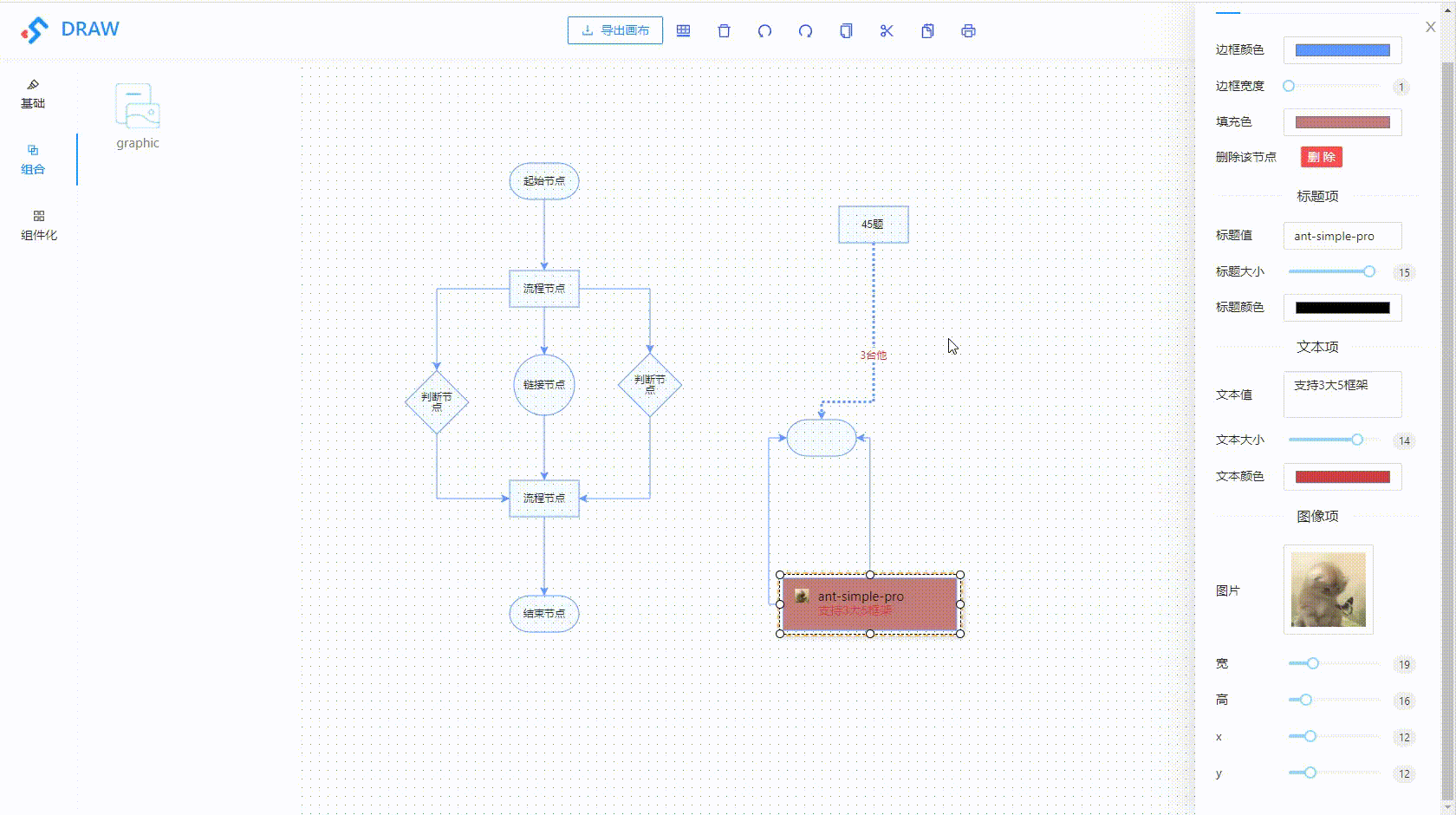The height and width of the screenshot is (815, 1456).
Task: Open the 组合 sidebar tab
Action: 33,159
